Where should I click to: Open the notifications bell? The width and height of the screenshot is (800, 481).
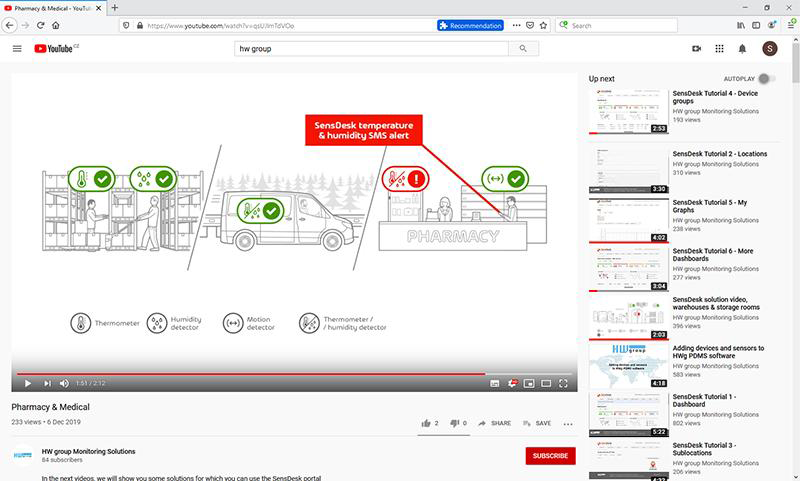742,48
